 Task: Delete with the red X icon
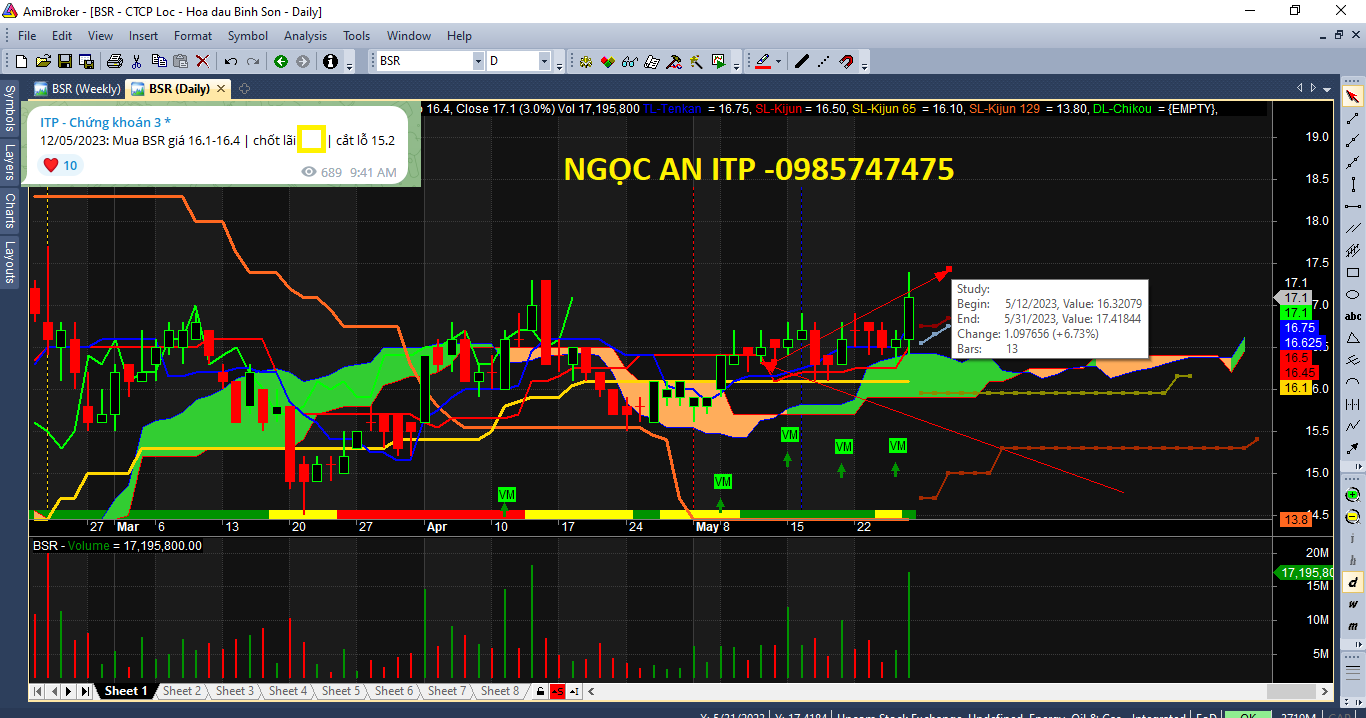(x=202, y=61)
